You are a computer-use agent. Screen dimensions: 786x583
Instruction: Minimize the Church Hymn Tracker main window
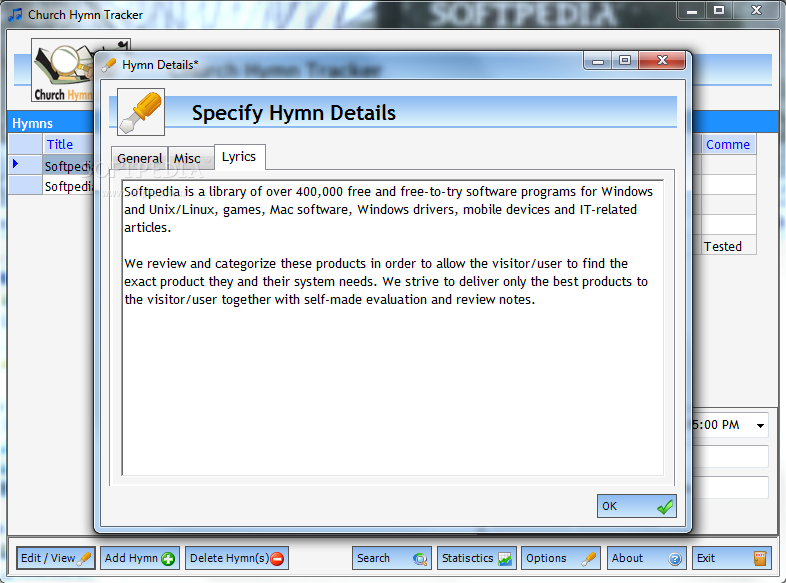[692, 10]
